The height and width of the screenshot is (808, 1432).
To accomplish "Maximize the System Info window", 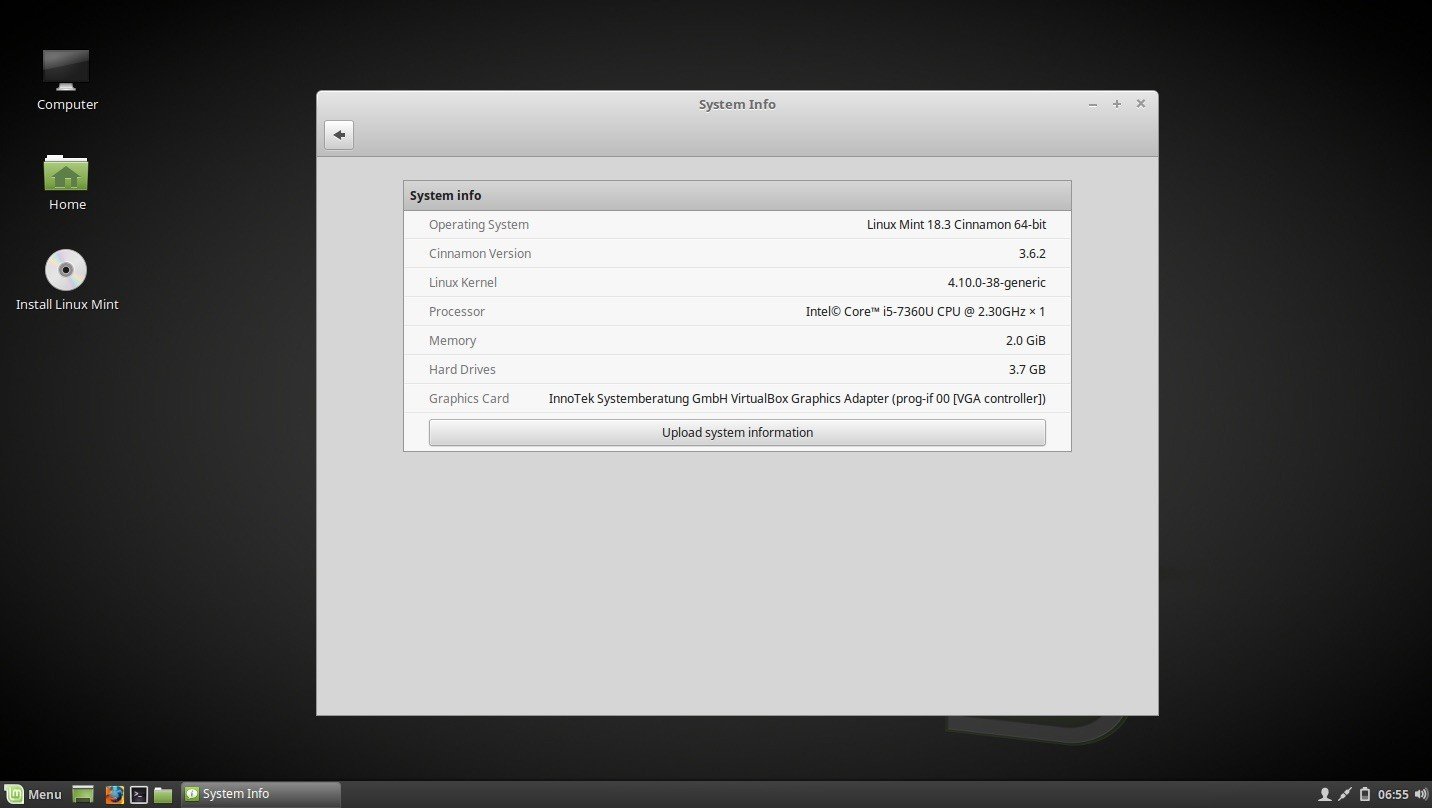I will (1117, 104).
